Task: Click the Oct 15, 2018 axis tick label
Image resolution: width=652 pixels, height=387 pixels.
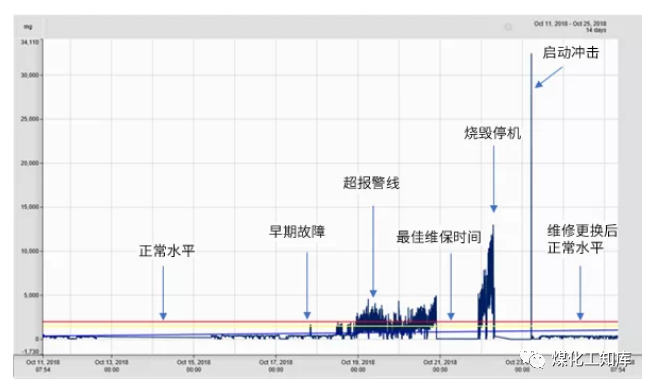Action: (x=193, y=365)
